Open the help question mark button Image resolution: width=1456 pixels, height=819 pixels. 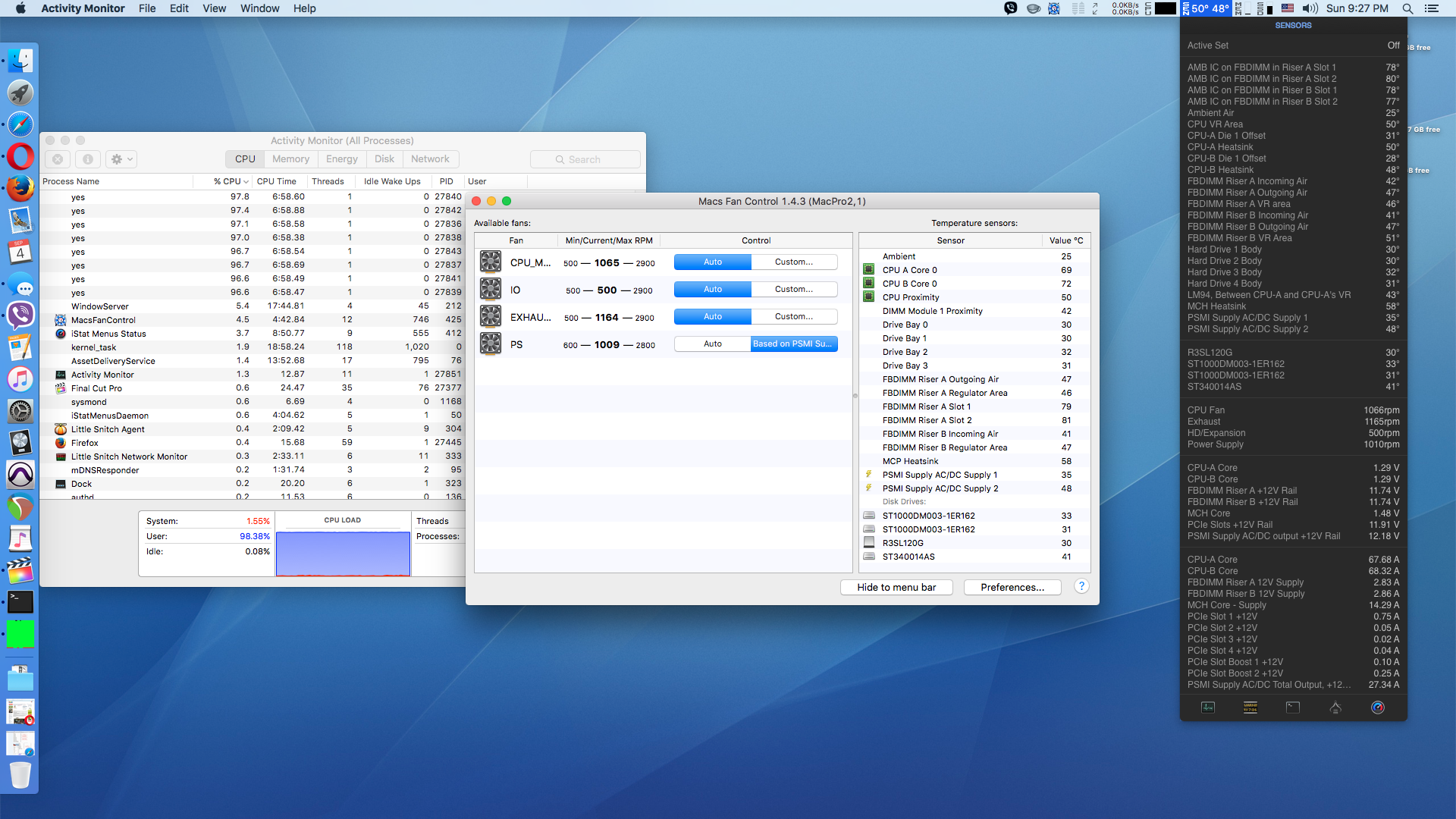(x=1081, y=586)
